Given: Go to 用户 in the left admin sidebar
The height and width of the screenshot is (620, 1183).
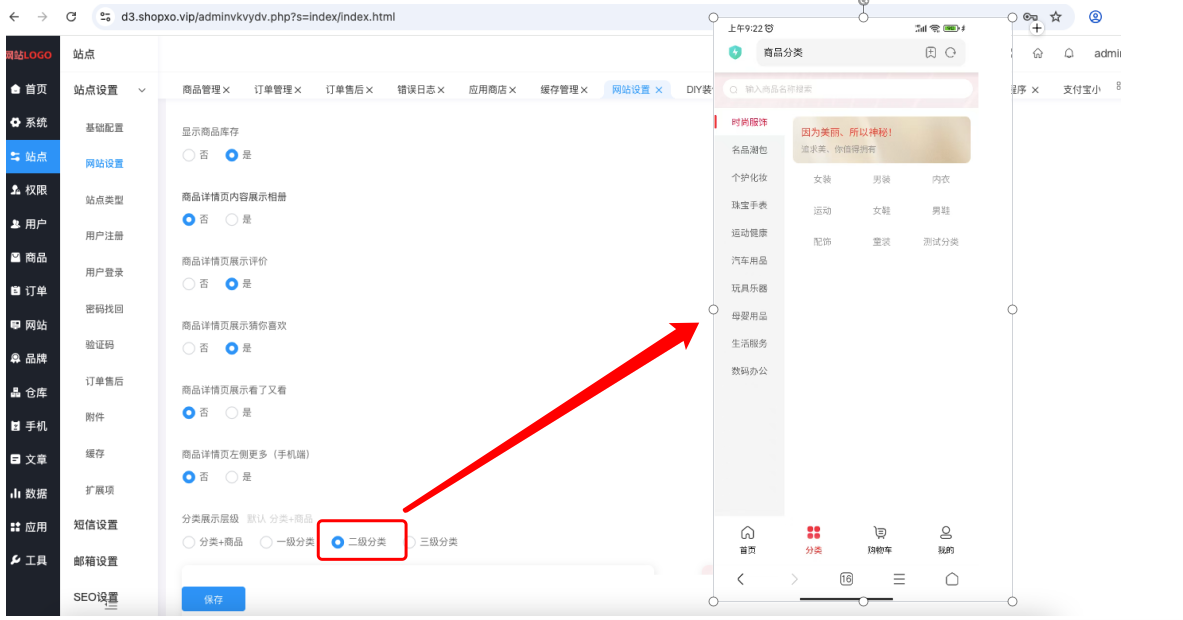Looking at the screenshot, I should (x=29, y=224).
